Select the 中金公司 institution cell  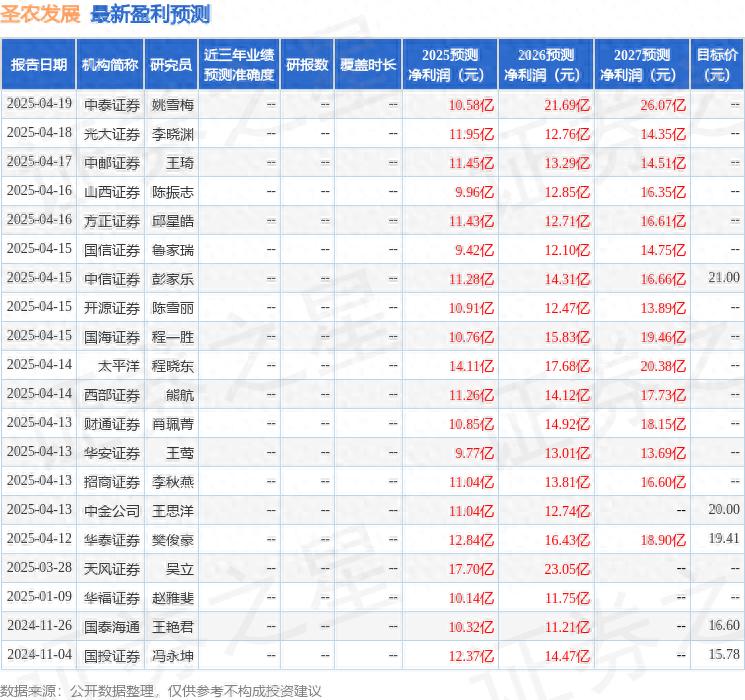coord(112,511)
